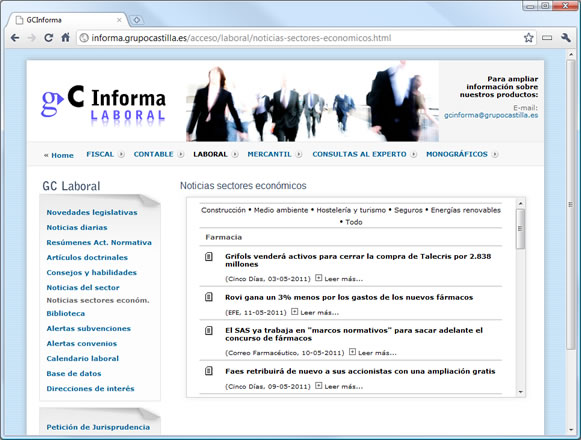Open Novedades legislativas sidebar link

pyautogui.click(x=92, y=212)
